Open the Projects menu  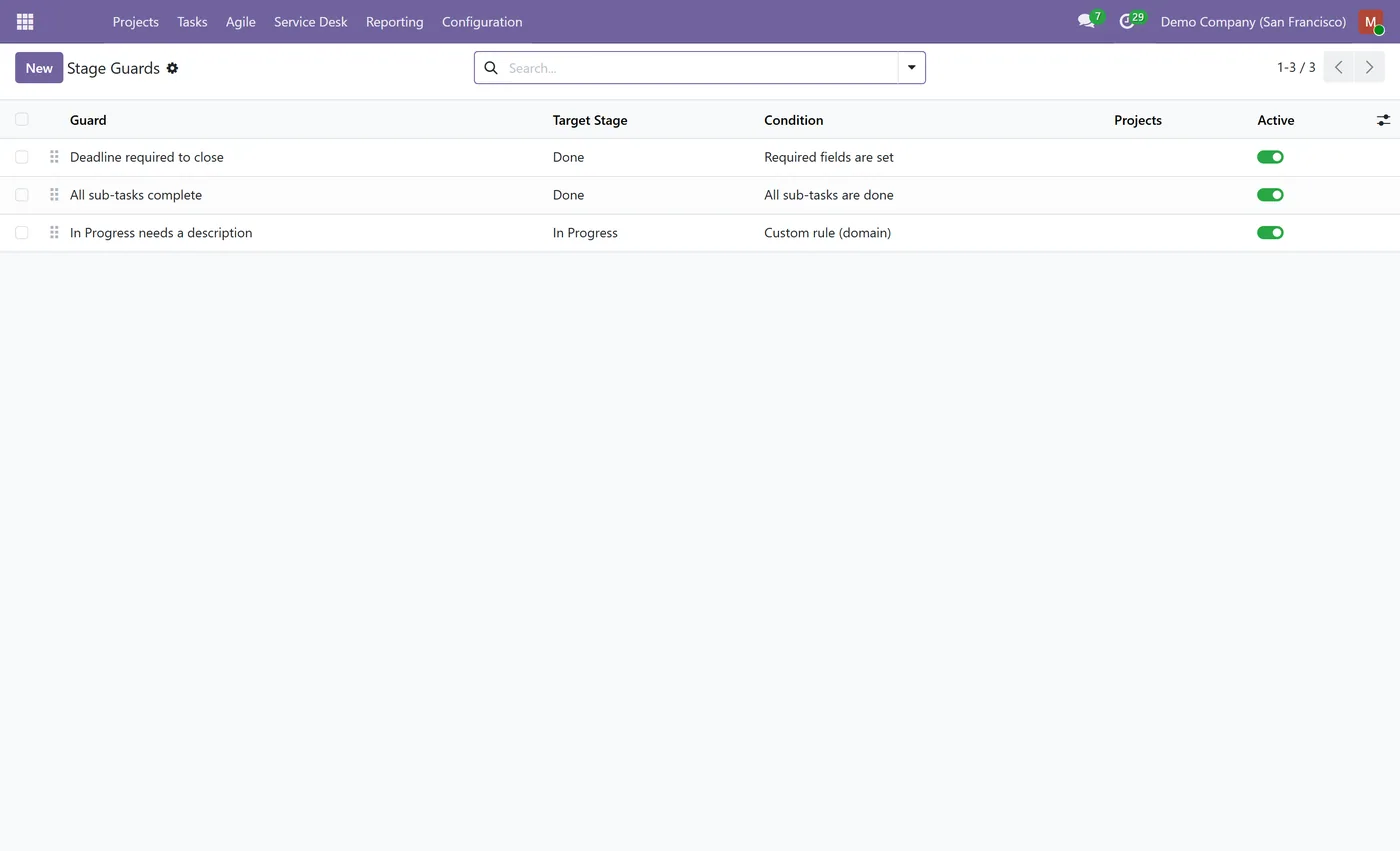(x=135, y=21)
